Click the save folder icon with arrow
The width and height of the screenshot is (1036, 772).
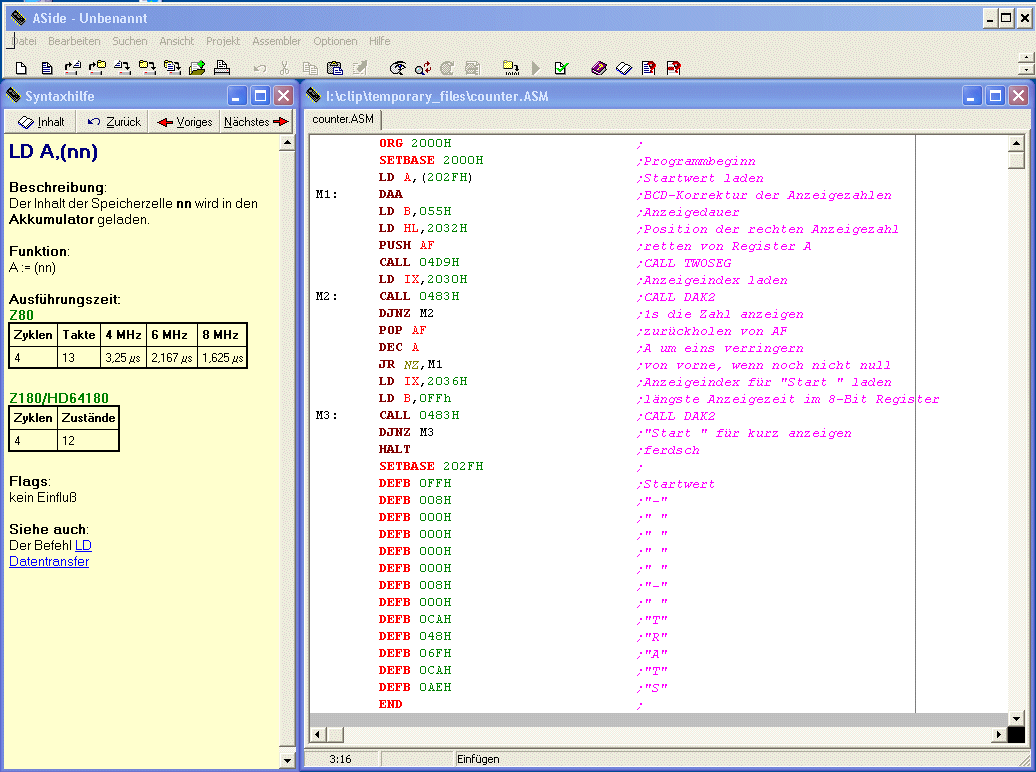pos(147,67)
